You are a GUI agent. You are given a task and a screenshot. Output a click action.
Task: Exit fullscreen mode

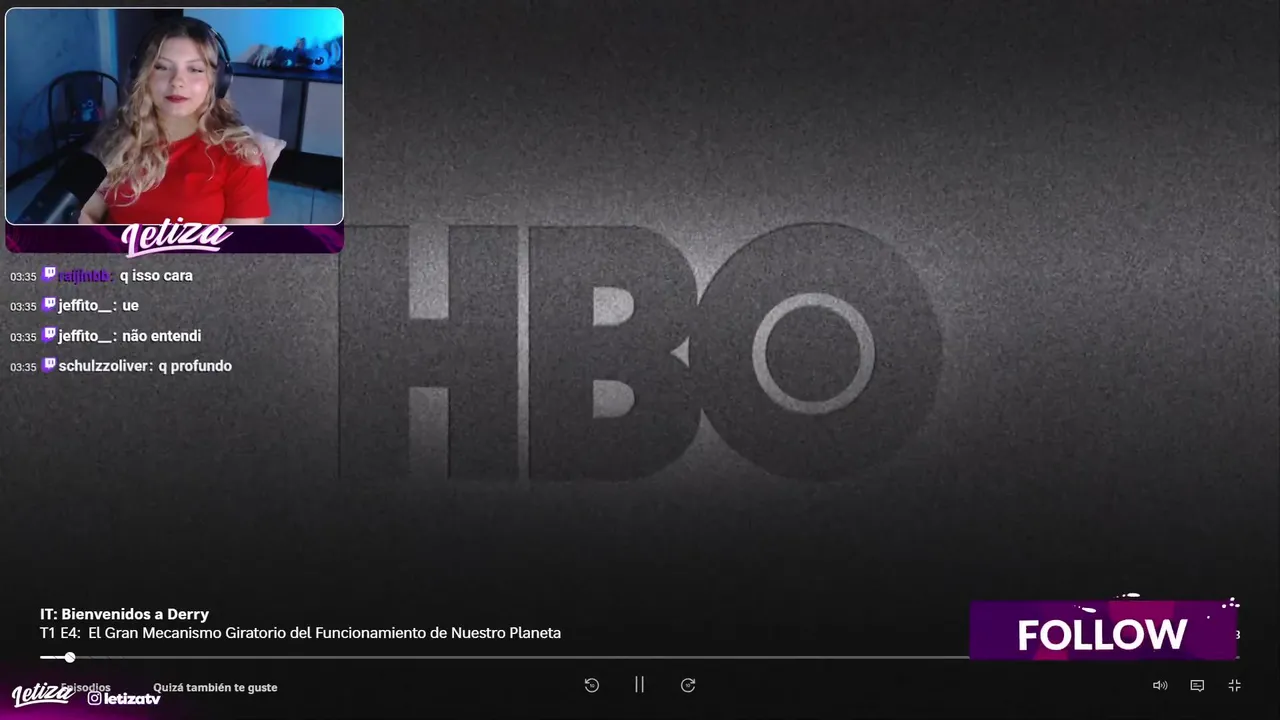tap(1234, 685)
